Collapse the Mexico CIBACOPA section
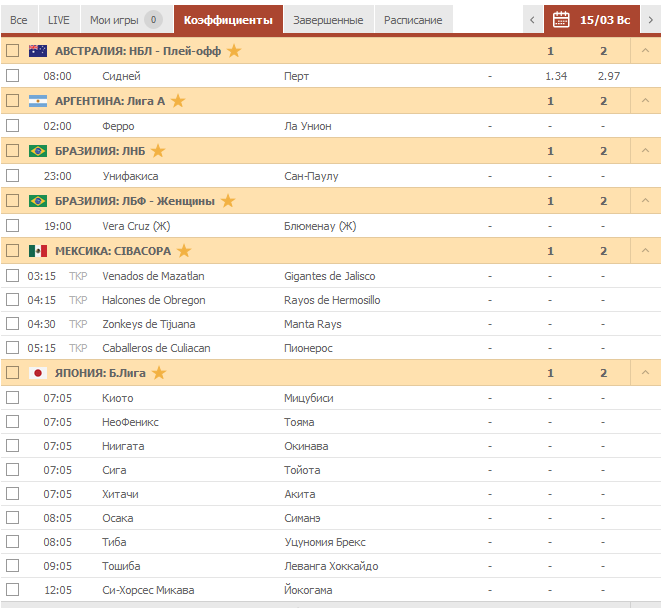The image size is (670, 608). (645, 251)
